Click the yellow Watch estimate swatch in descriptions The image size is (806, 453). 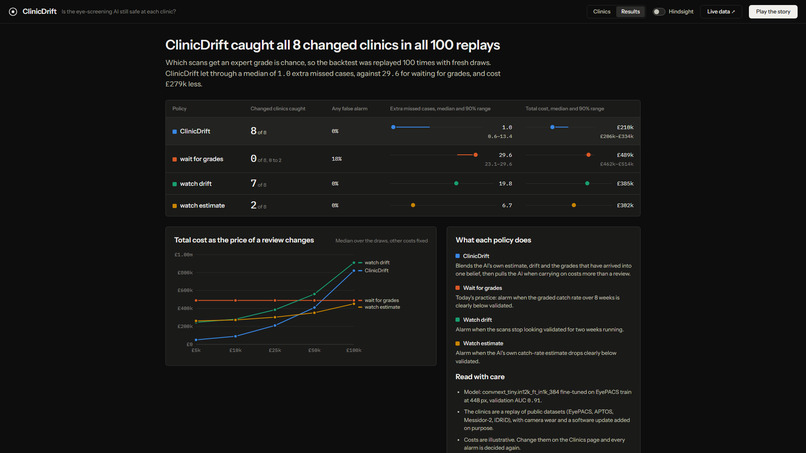[x=457, y=343]
